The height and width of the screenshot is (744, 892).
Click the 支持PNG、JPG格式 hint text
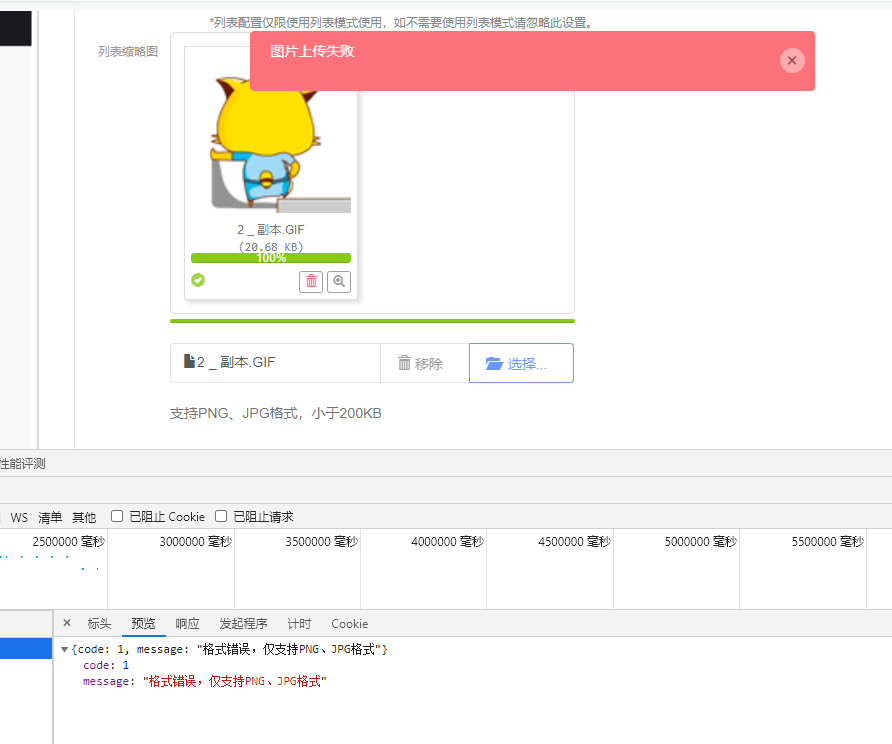pos(275,414)
